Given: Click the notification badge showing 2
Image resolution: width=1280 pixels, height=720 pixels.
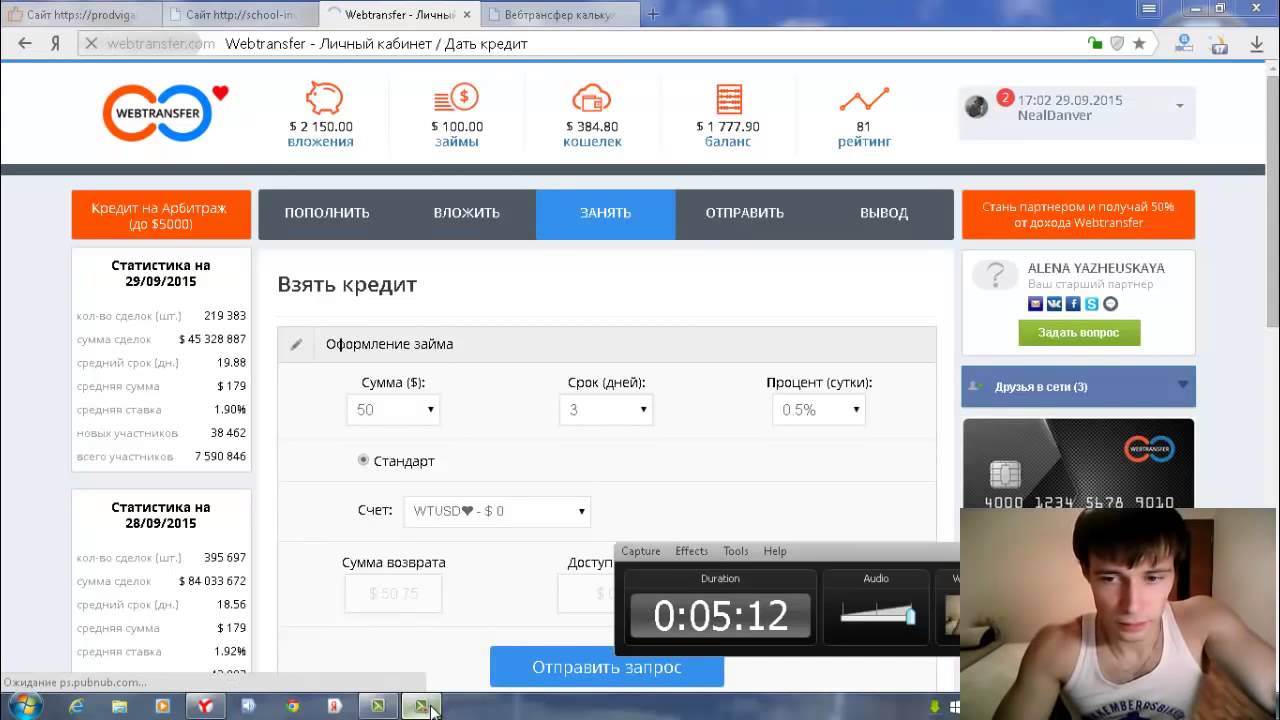Looking at the screenshot, I should click(1005, 98).
